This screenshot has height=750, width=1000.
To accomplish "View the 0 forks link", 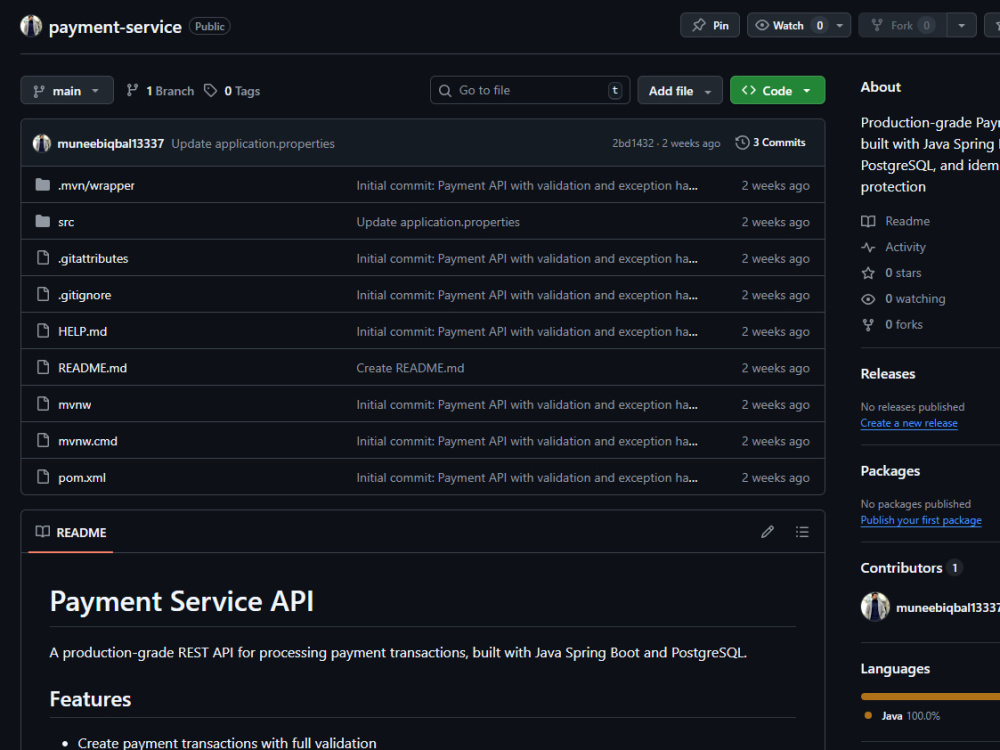I will 892,325.
